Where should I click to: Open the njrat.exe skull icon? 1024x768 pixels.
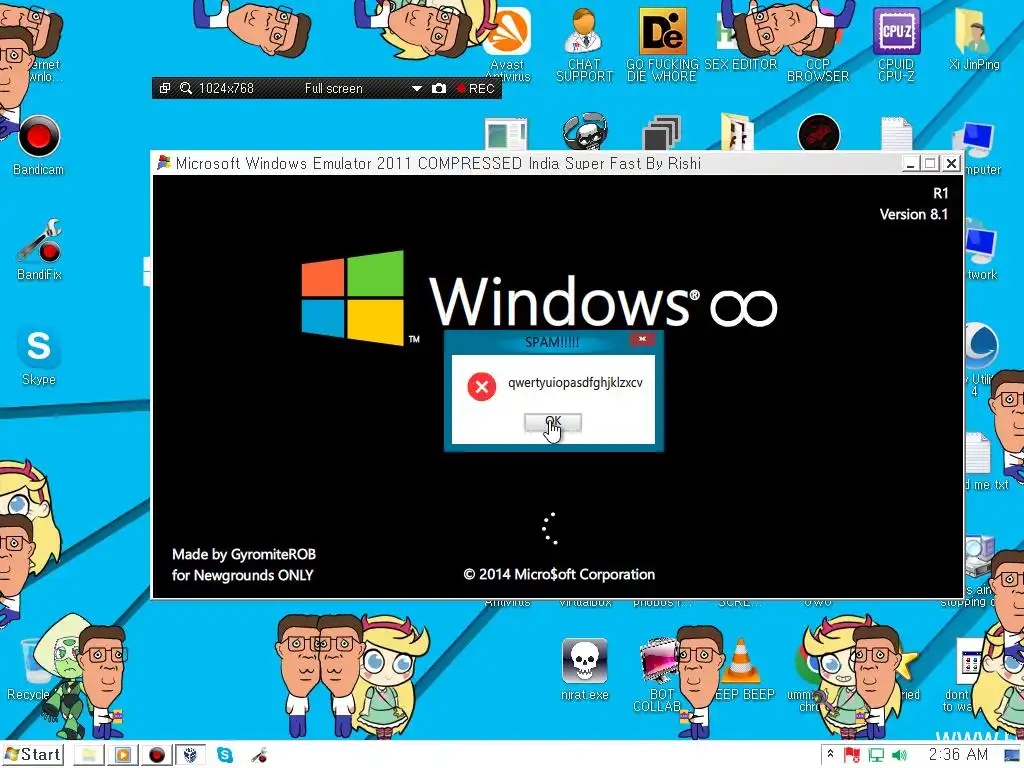point(584,669)
